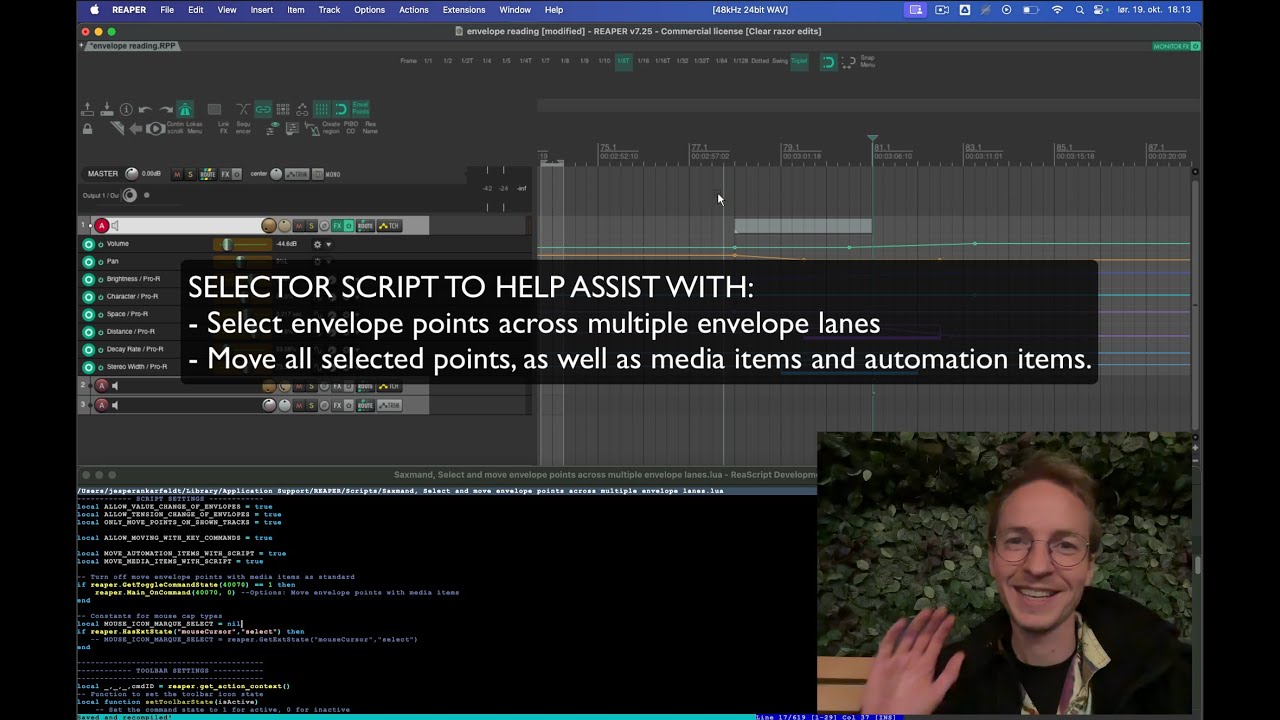Mute track 1
This screenshot has height=720, width=1280.
pyautogui.click(x=298, y=226)
